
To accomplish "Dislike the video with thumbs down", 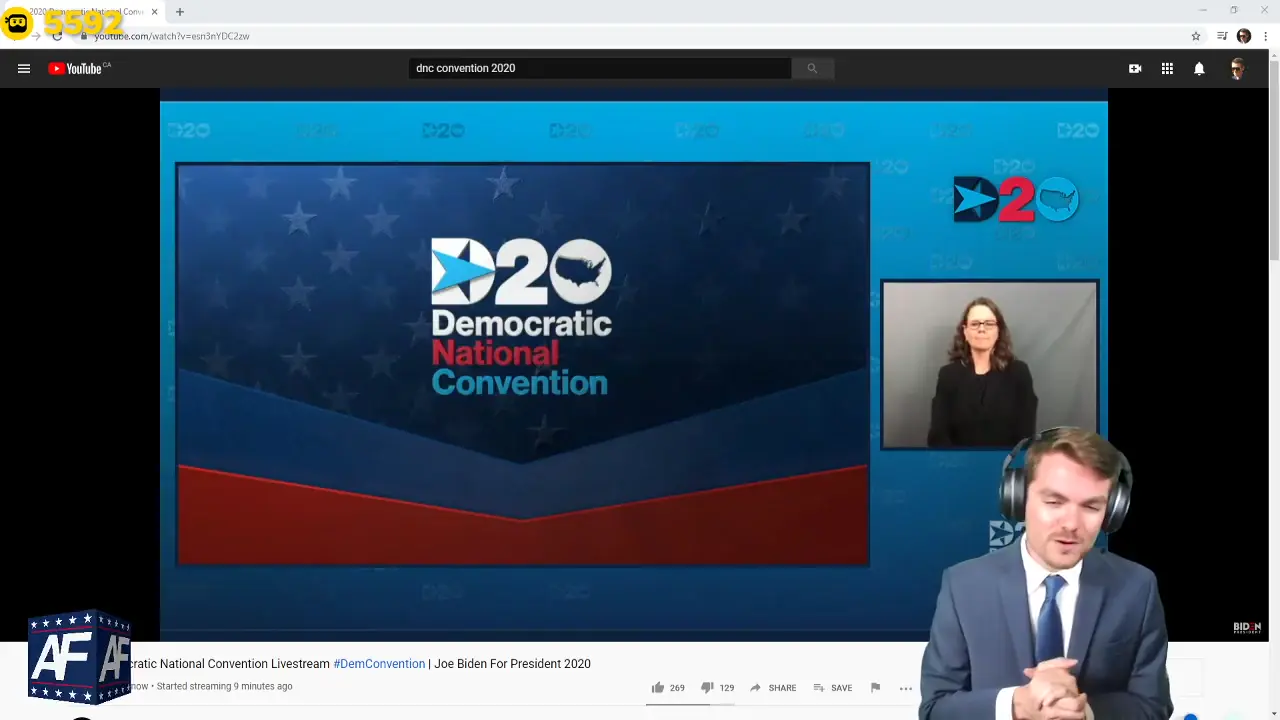I will (708, 688).
